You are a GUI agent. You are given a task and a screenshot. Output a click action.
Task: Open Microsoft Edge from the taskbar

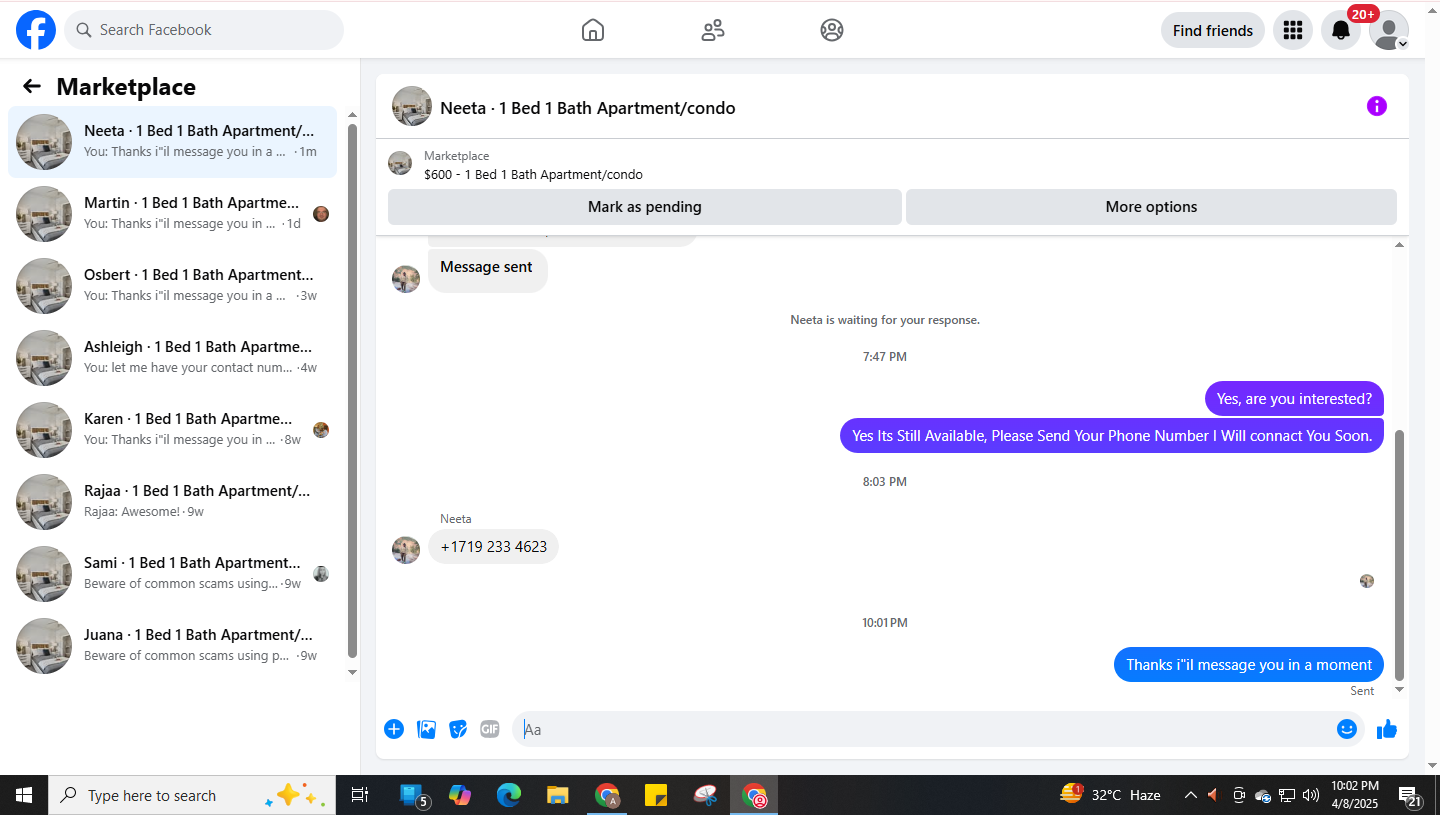click(509, 795)
